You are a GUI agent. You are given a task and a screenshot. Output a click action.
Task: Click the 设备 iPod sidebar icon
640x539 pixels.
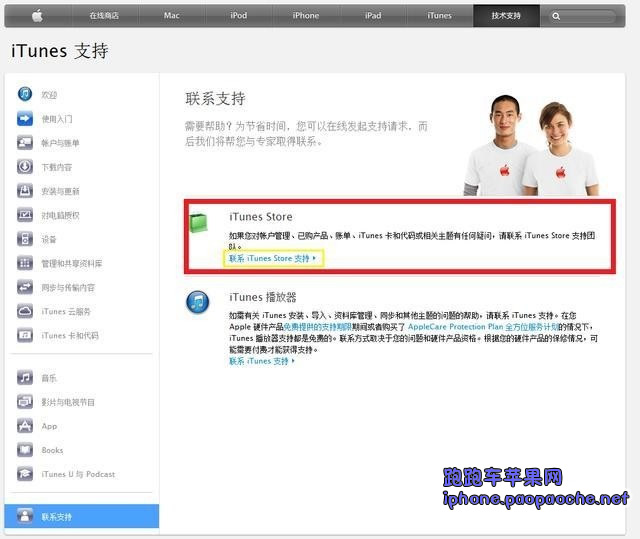[25, 239]
